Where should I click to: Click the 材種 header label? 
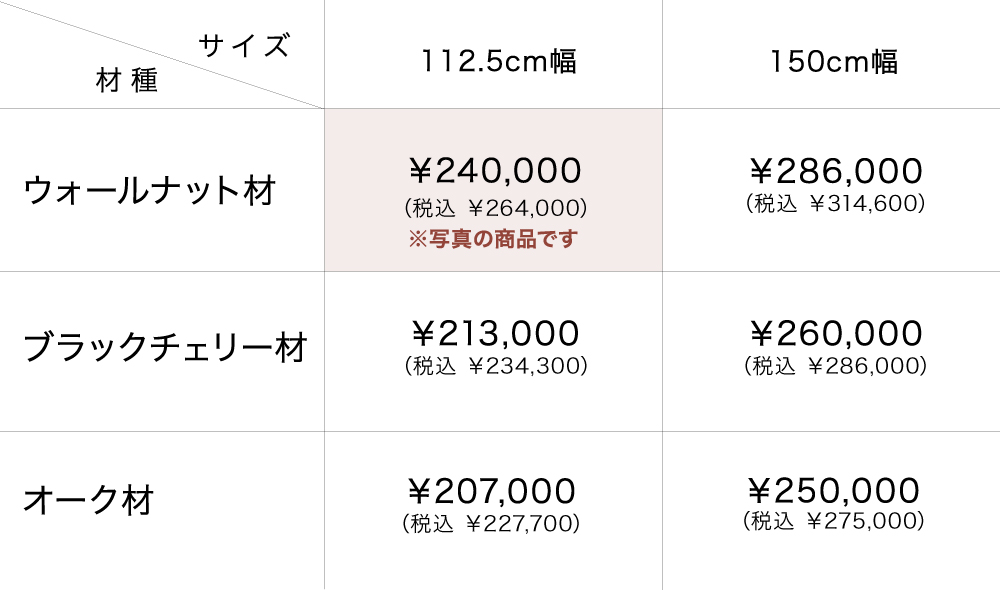[x=127, y=82]
